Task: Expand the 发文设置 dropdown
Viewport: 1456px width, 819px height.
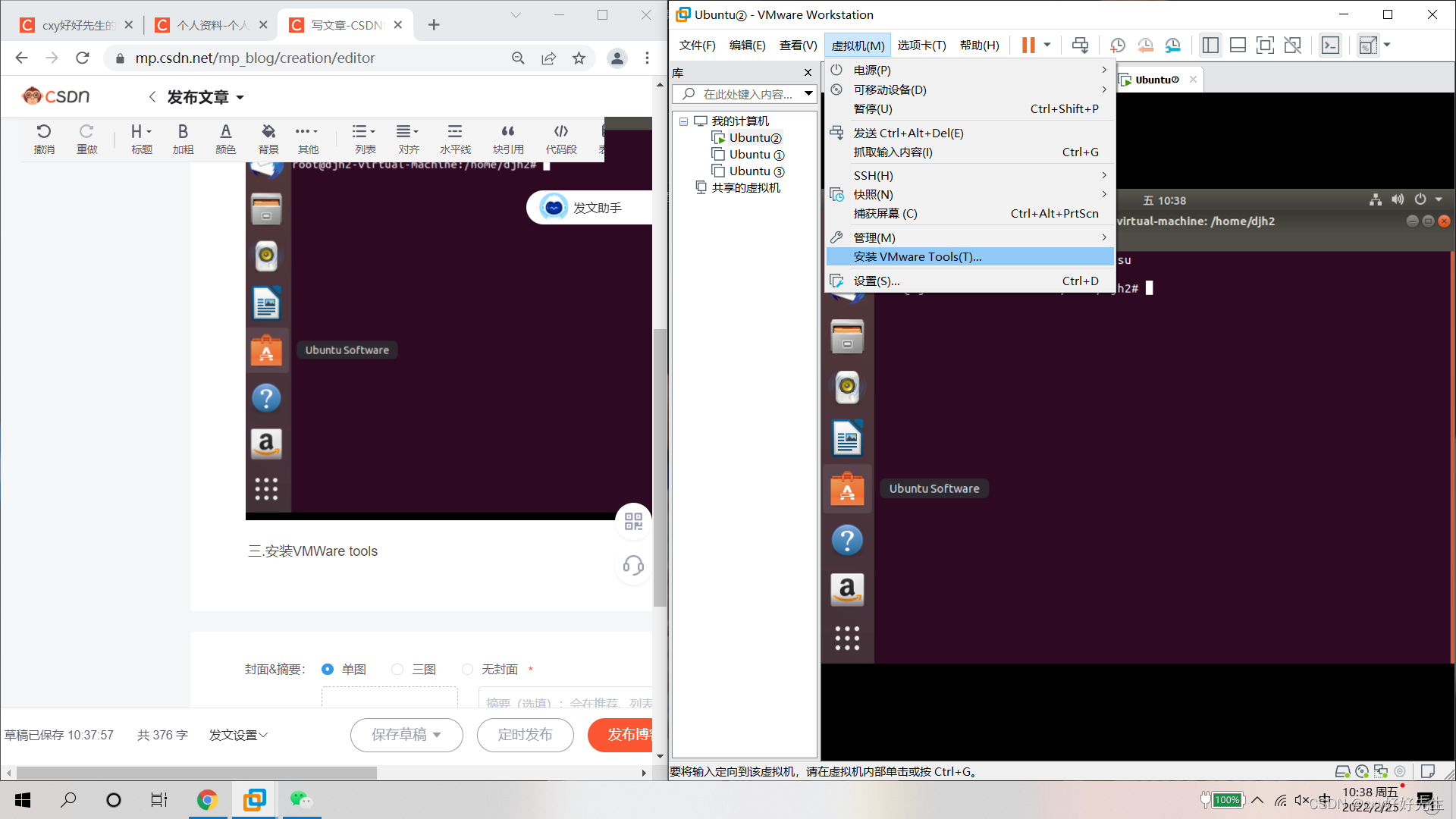Action: coord(238,735)
